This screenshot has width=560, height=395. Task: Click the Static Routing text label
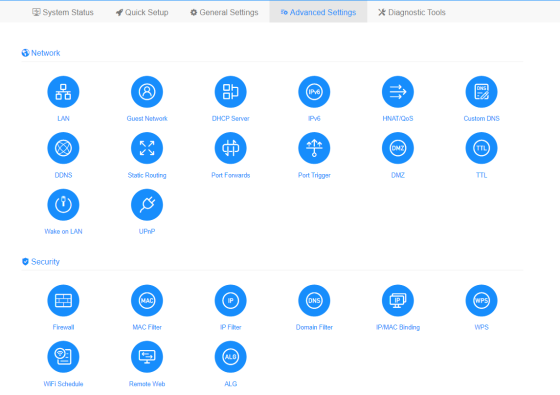tap(147, 175)
